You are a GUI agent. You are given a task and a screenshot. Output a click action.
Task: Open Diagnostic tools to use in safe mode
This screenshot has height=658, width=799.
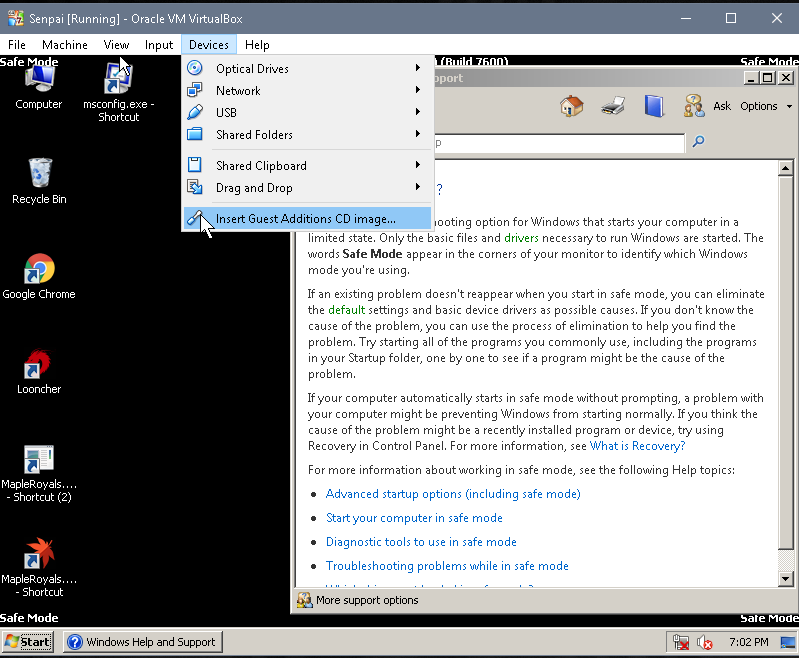[421, 542]
